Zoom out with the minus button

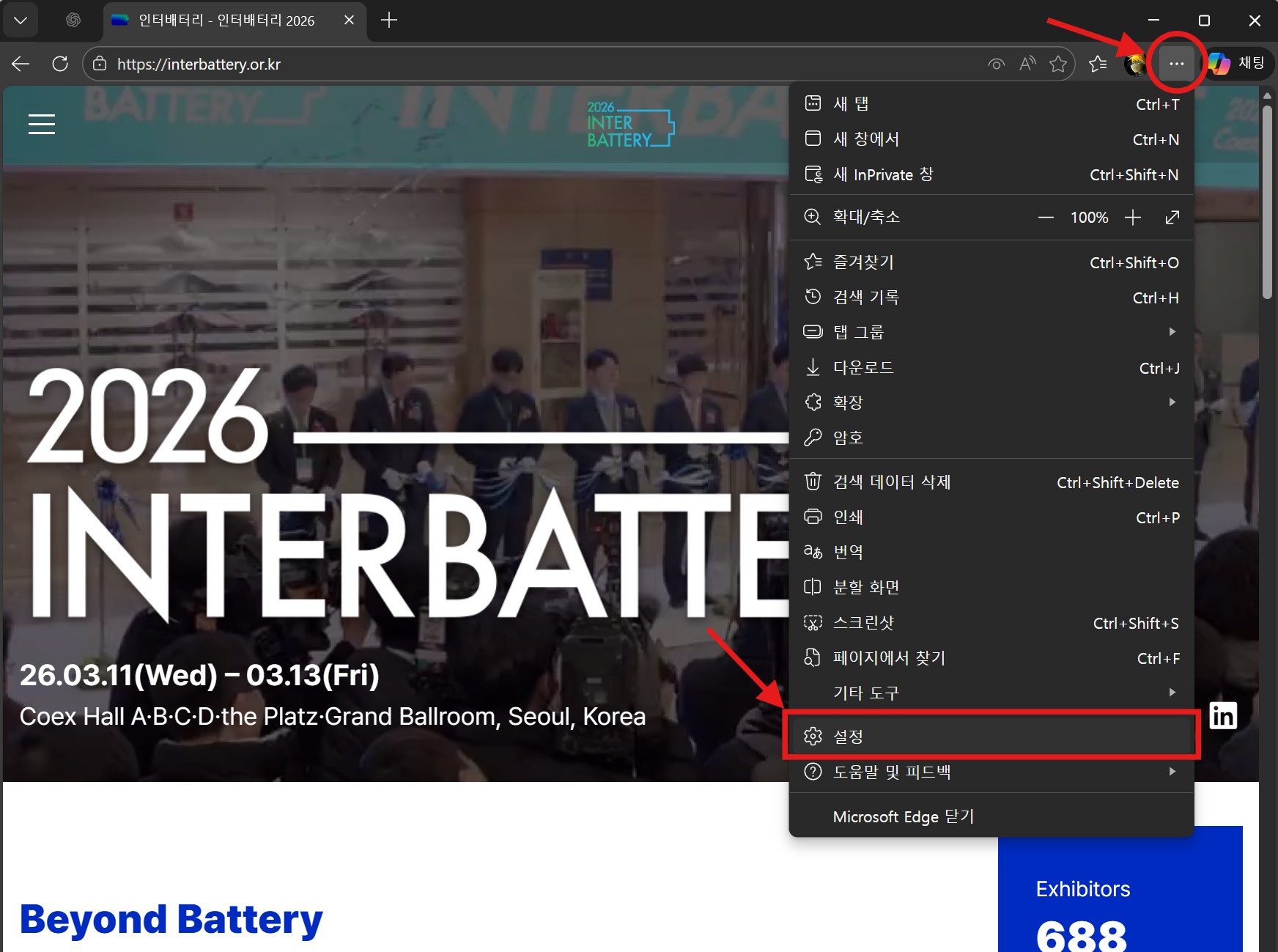[x=1046, y=218]
